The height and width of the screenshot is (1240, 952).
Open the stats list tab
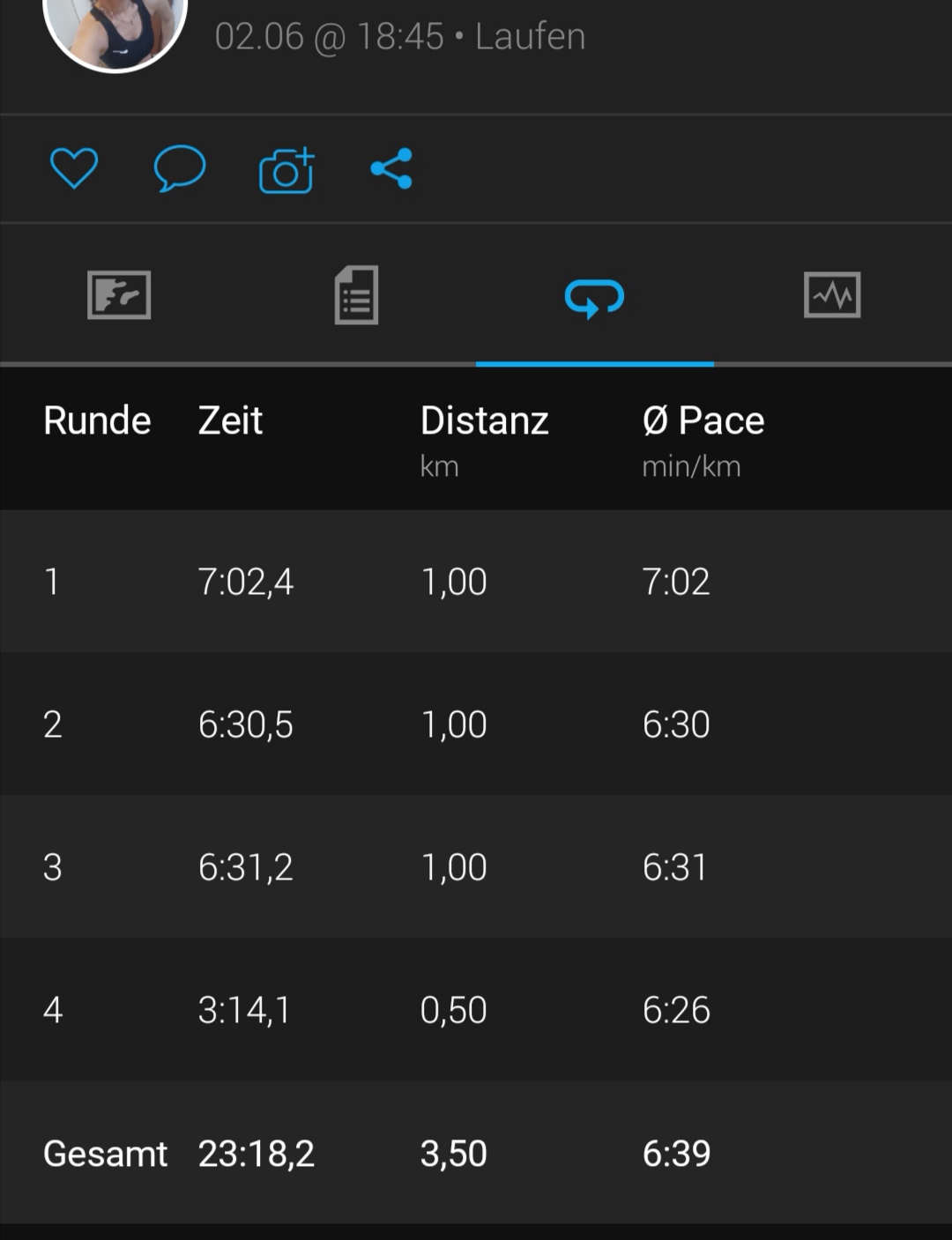tap(357, 295)
